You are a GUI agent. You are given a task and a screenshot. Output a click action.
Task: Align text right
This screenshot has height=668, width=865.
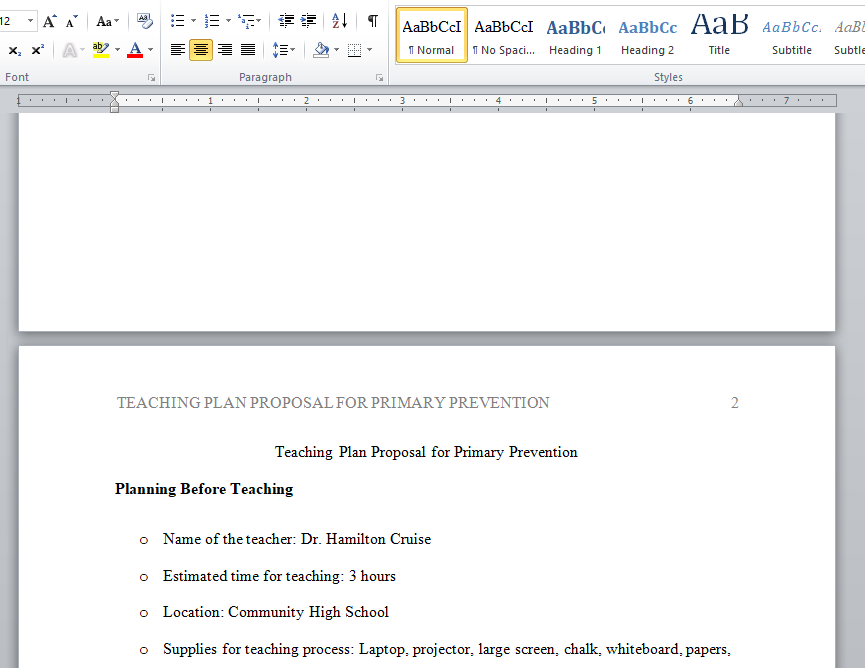point(225,50)
